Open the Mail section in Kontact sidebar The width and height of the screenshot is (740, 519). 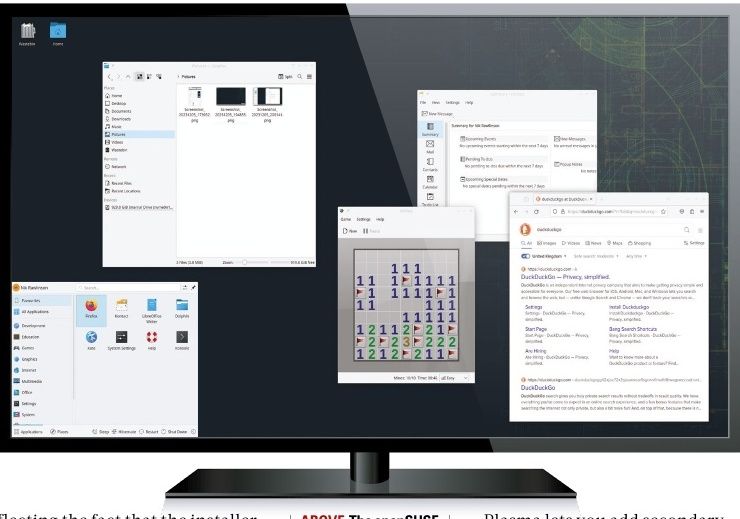(430, 146)
